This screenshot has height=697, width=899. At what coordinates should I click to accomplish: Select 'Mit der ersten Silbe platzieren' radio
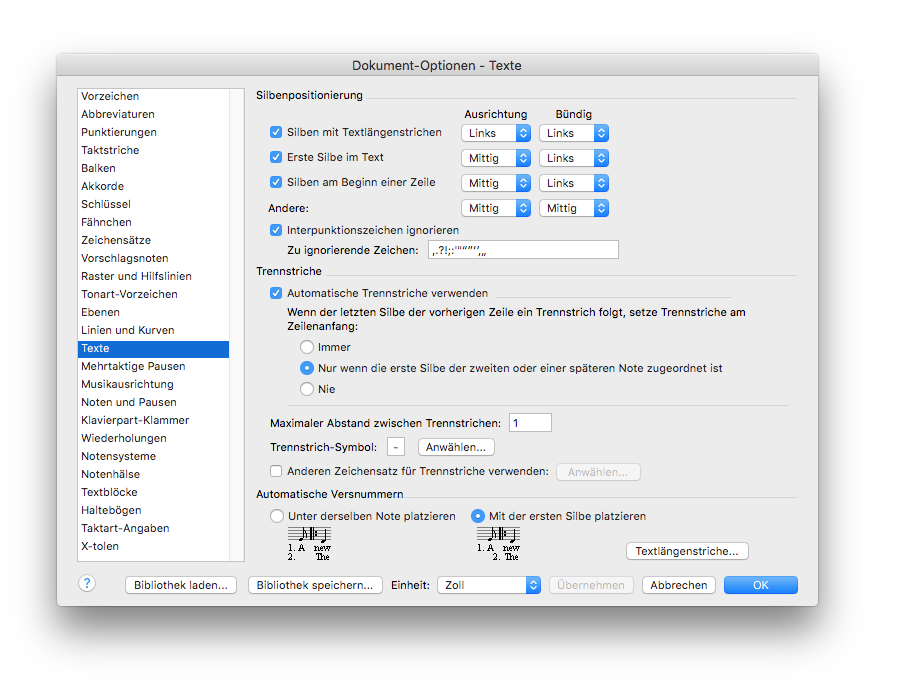point(478,516)
